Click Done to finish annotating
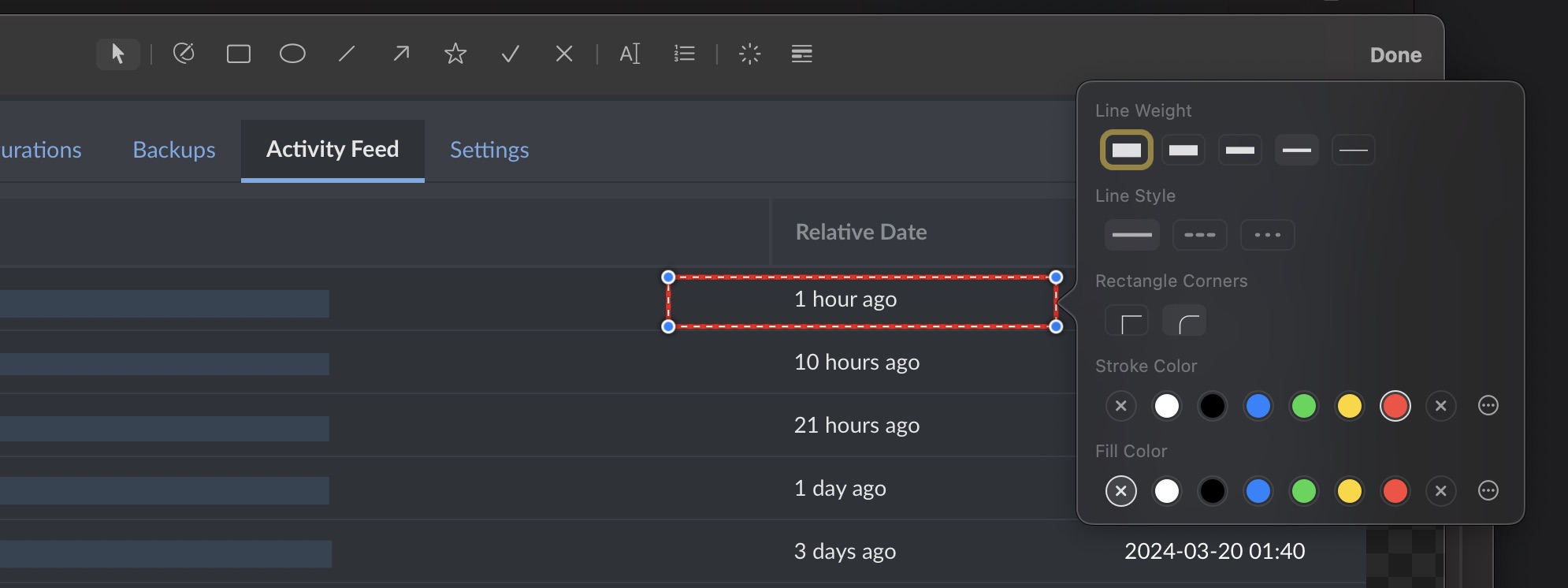Image resolution: width=1568 pixels, height=588 pixels. coord(1395,55)
